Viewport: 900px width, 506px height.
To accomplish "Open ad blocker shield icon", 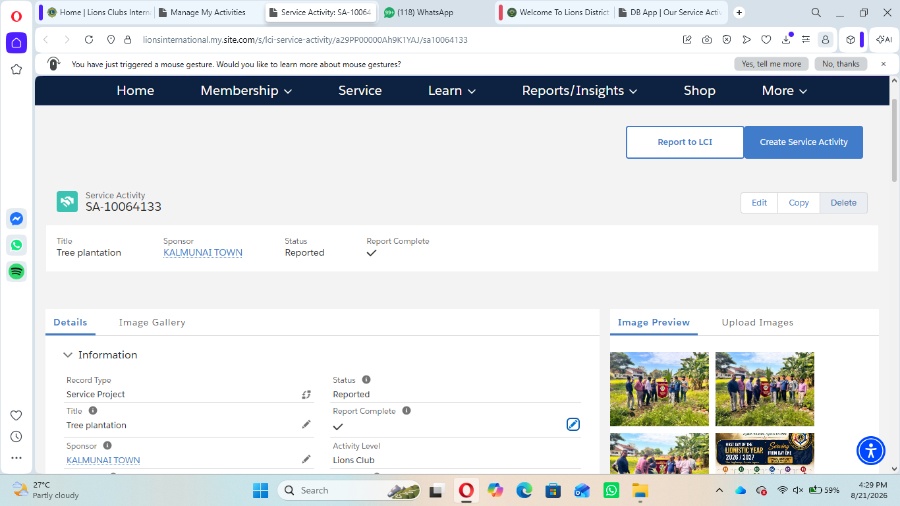I will click(x=727, y=40).
